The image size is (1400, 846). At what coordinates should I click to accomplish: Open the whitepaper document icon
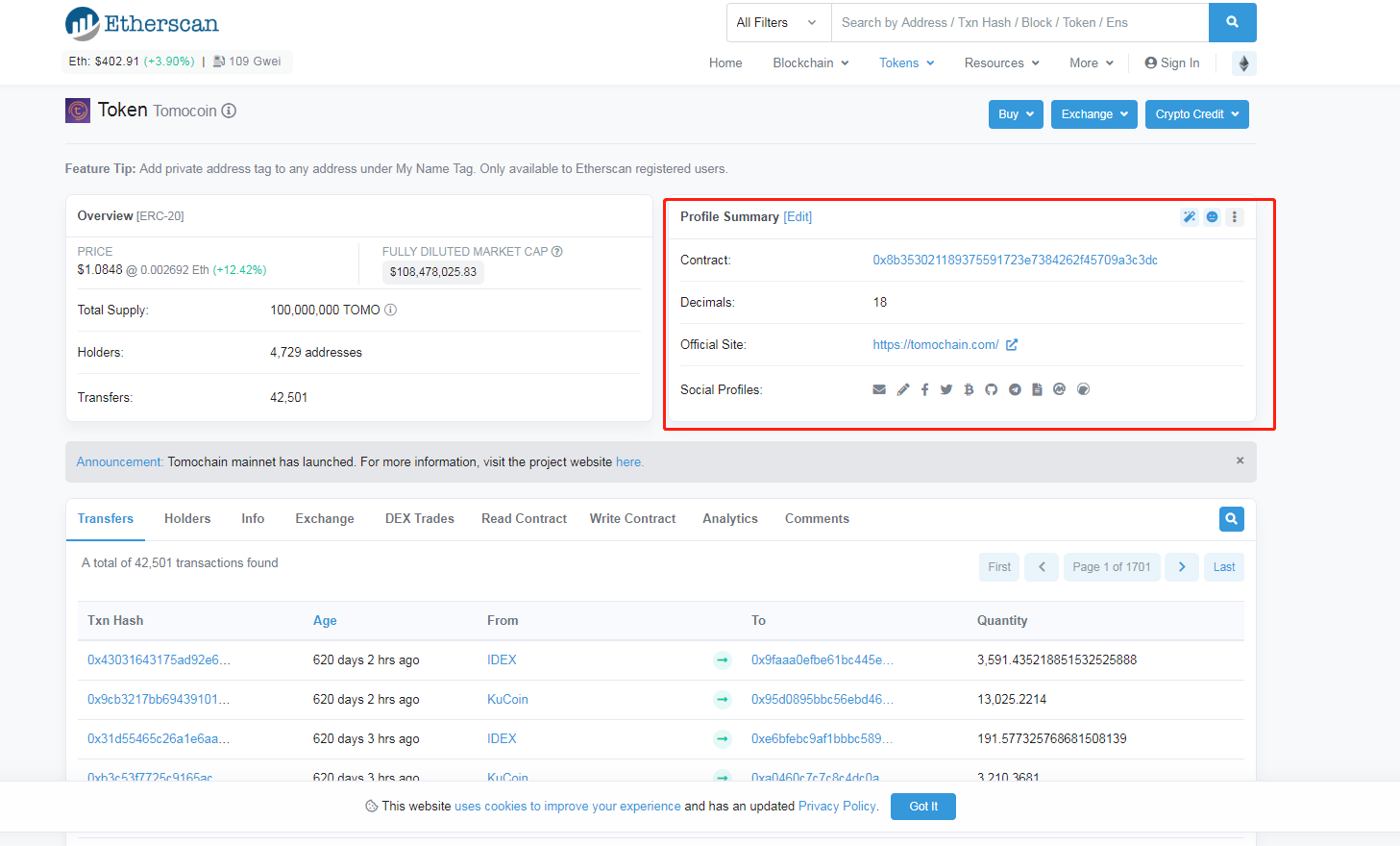pyautogui.click(x=1037, y=389)
